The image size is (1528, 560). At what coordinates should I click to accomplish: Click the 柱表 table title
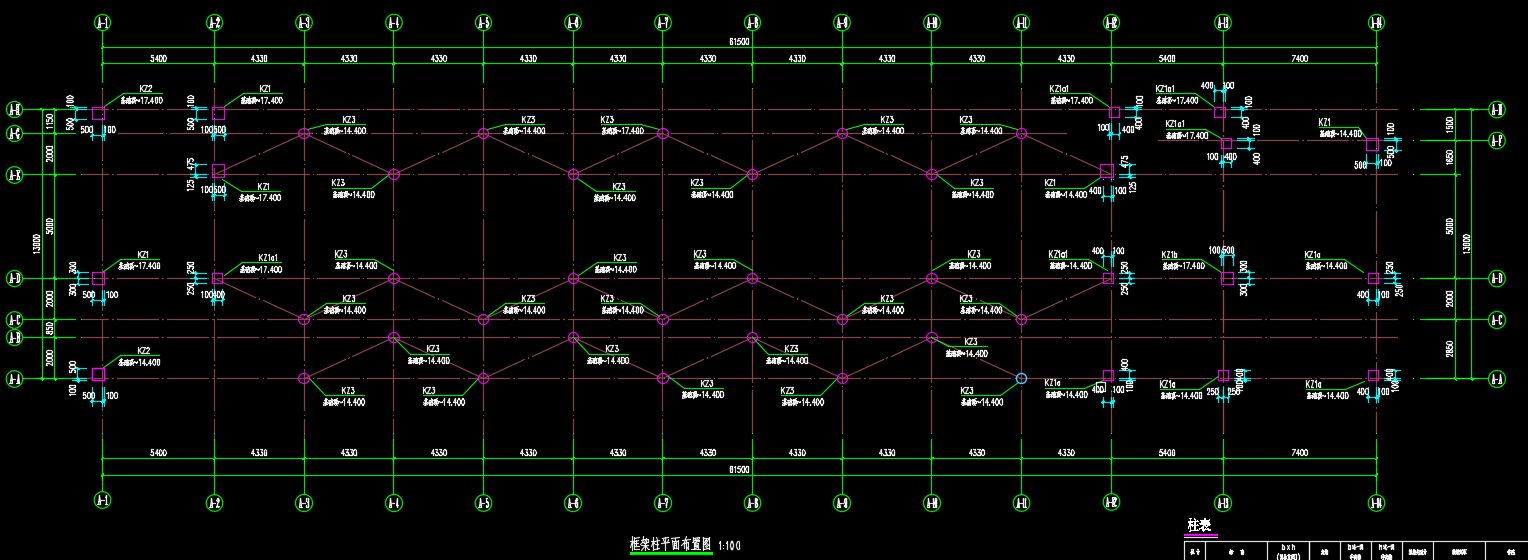(1199, 525)
